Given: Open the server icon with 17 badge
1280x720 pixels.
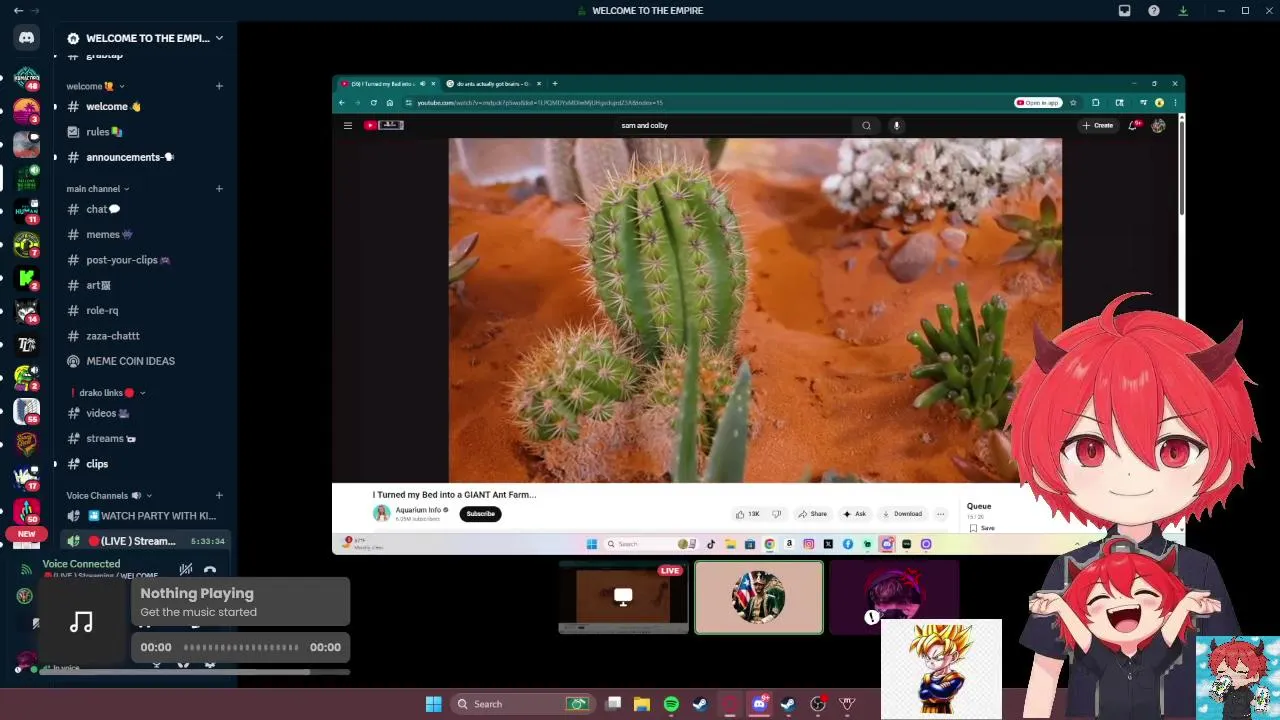Looking at the screenshot, I should tap(27, 478).
